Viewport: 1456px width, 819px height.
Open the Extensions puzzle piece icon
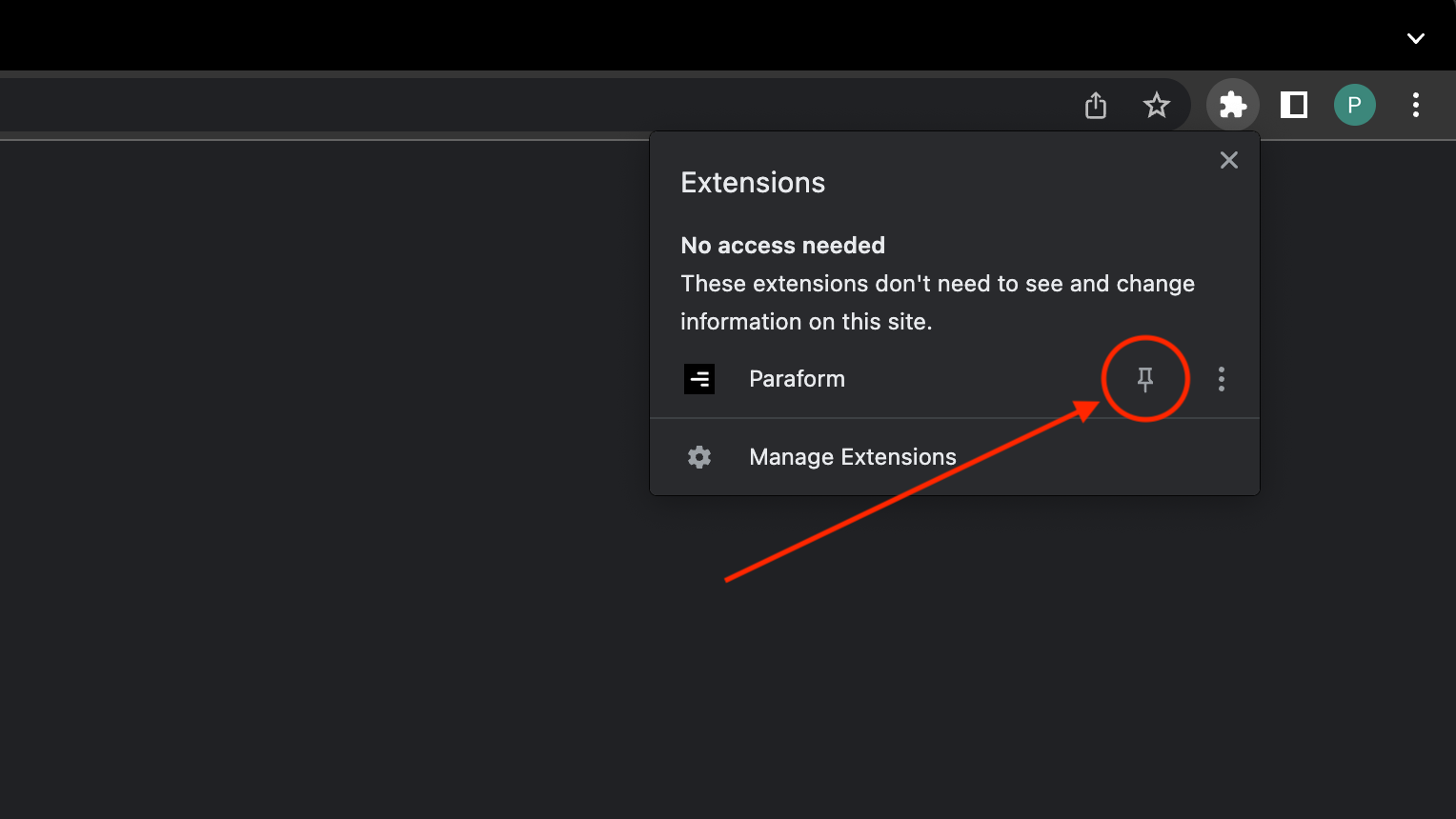1232,105
